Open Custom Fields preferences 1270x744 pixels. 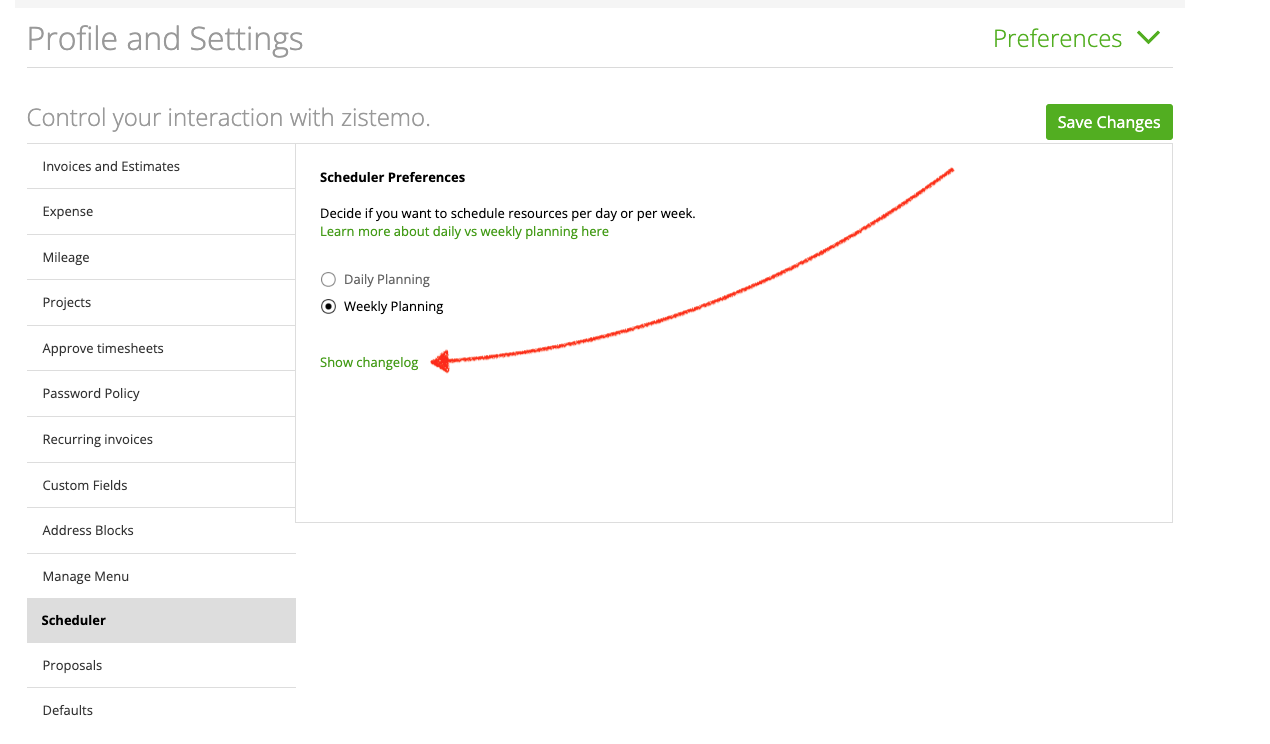click(85, 485)
